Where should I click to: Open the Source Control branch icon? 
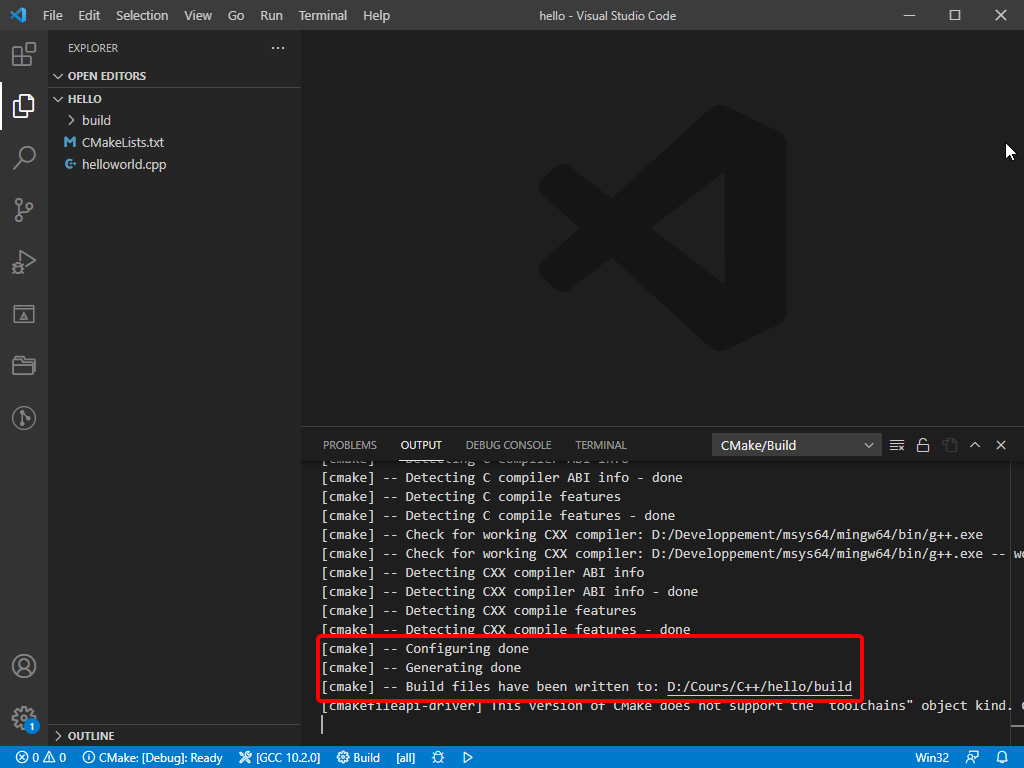[x=24, y=210]
